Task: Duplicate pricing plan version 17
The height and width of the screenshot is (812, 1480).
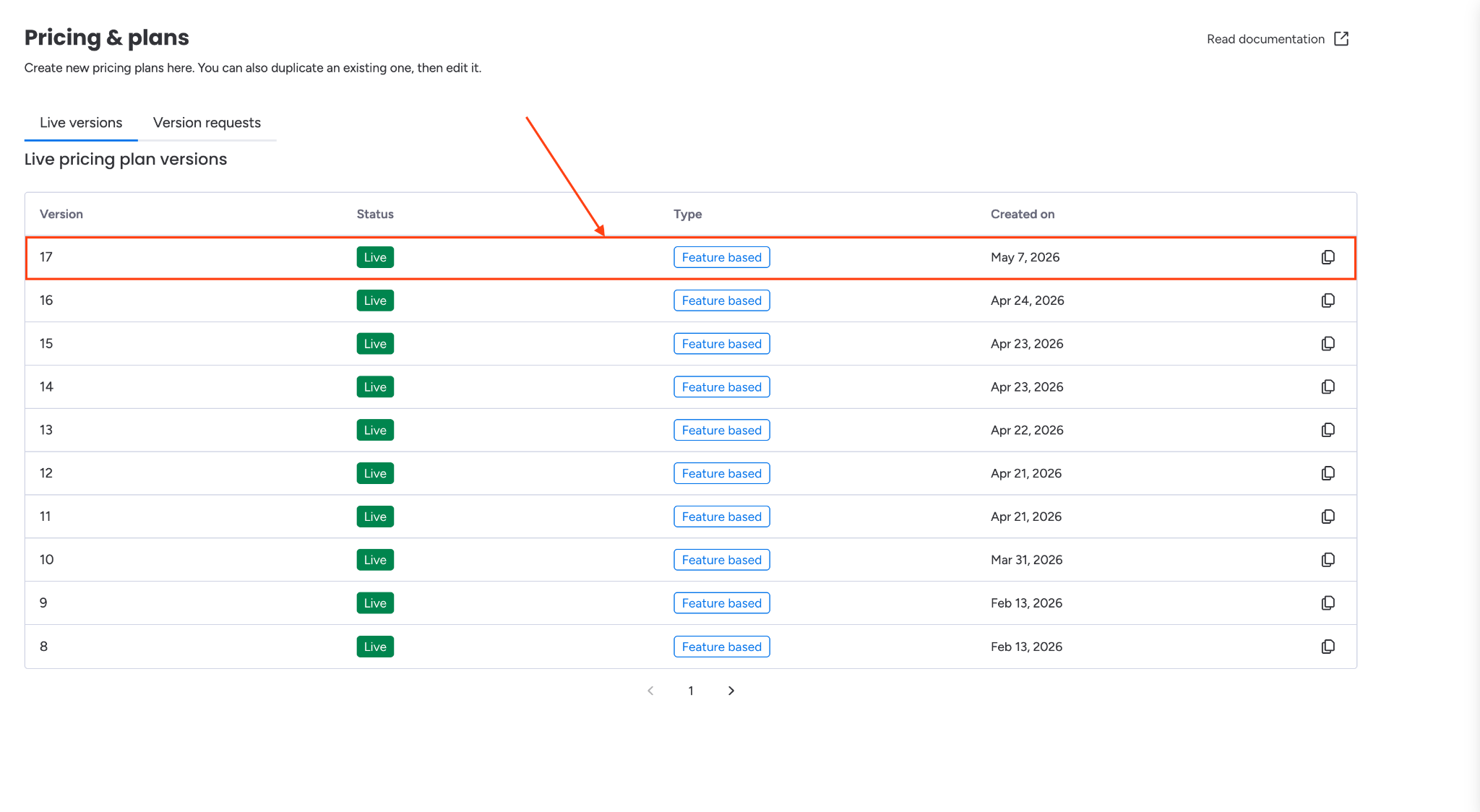Action: click(x=1328, y=257)
